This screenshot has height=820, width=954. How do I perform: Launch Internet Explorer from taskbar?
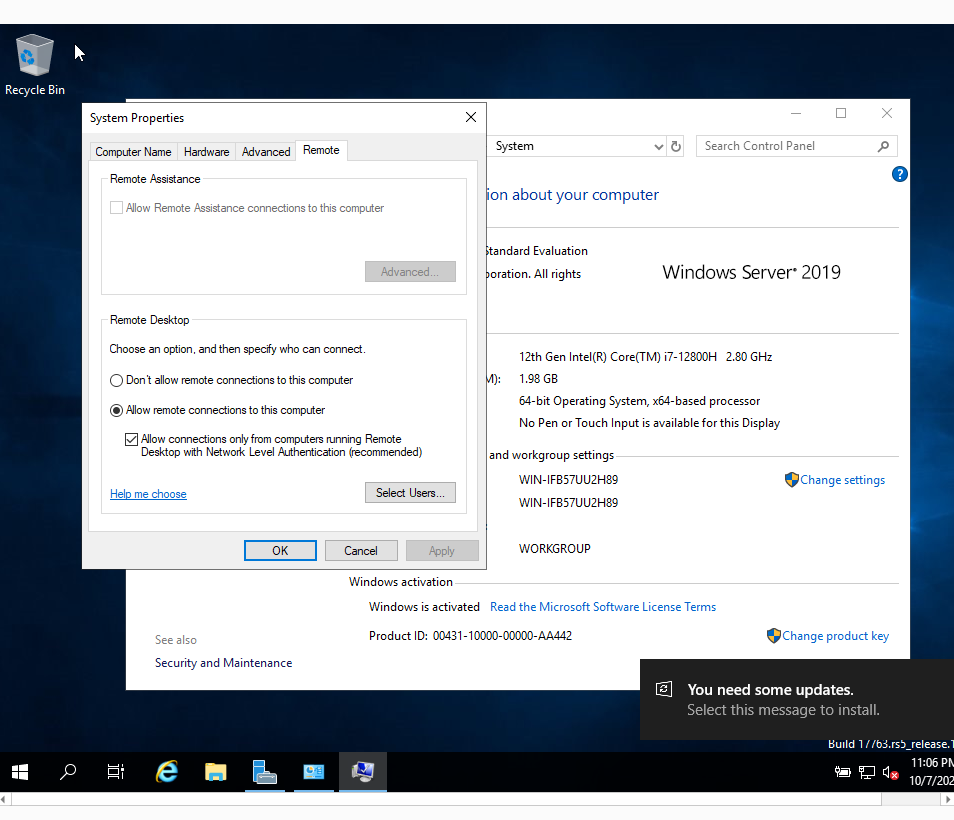pos(167,772)
